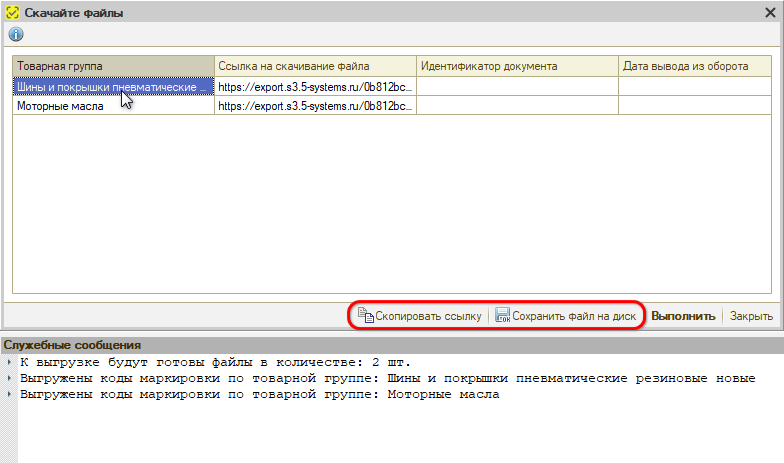Select the Шины и покрышки пневматические row
Viewport: 784px width, 464px height.
pyautogui.click(x=113, y=86)
